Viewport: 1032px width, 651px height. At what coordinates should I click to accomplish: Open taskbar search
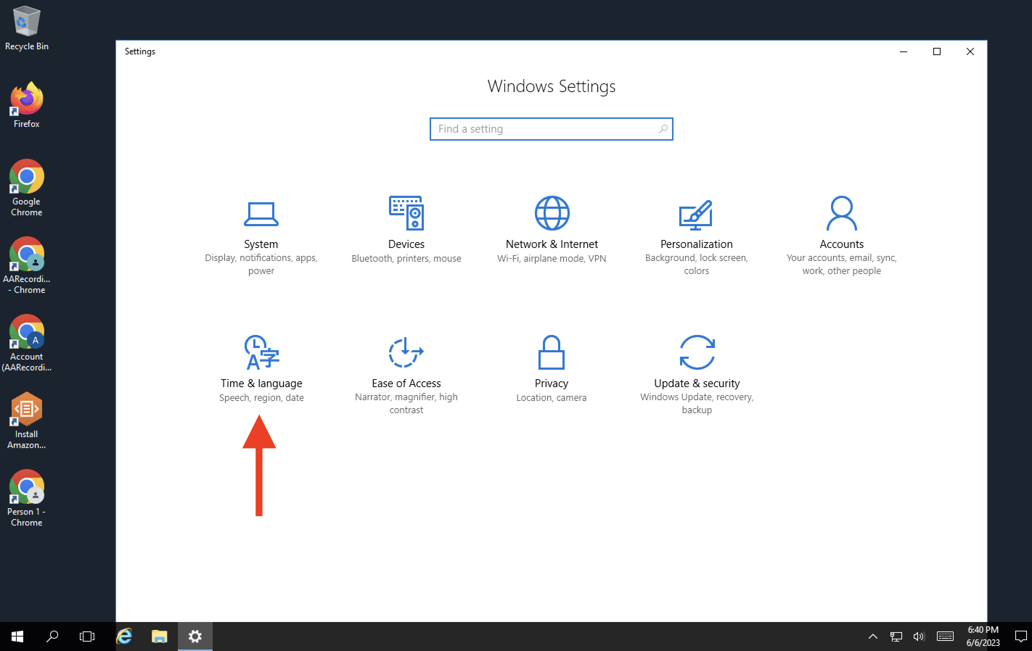(x=52, y=636)
